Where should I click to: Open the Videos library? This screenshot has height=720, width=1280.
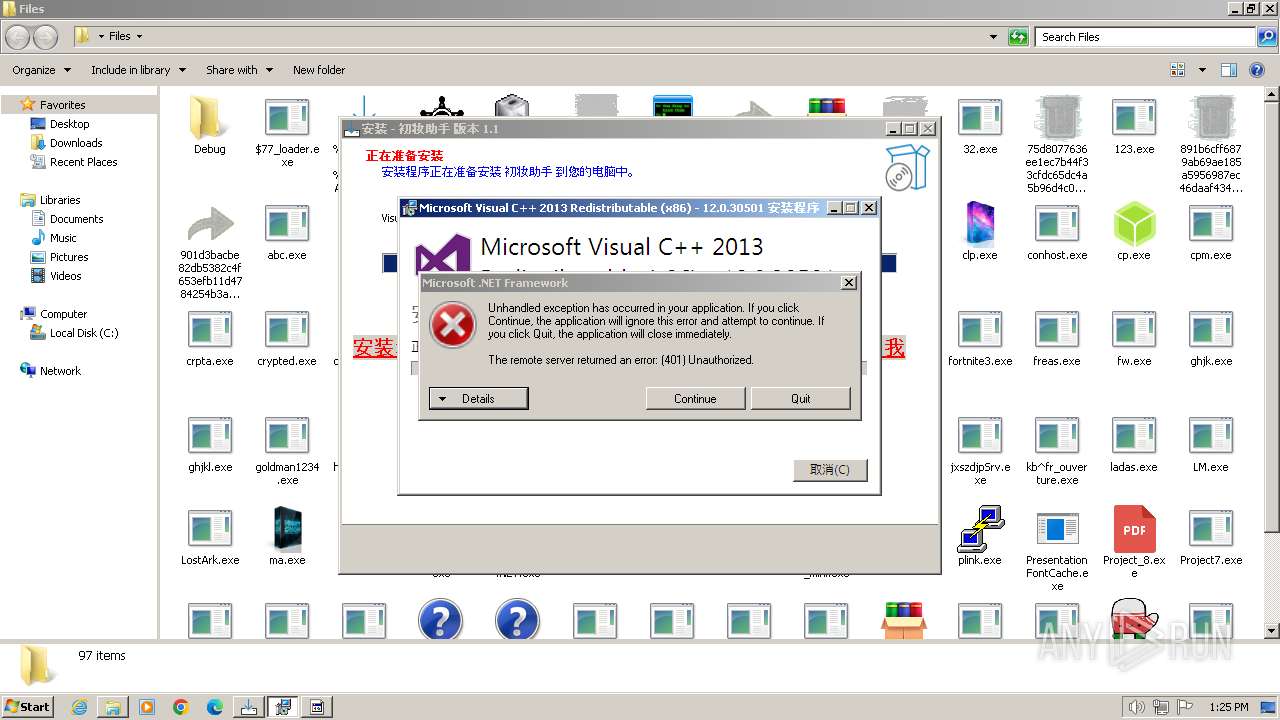[x=66, y=276]
